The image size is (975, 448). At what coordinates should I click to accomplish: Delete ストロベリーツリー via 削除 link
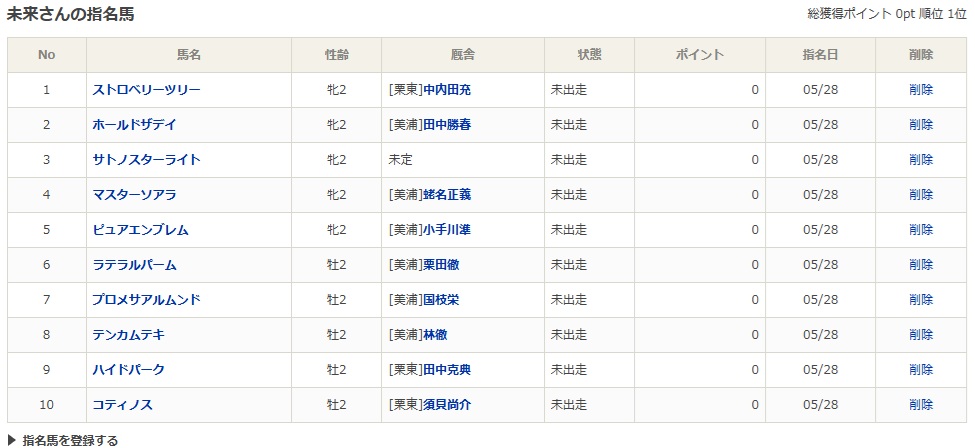(x=921, y=90)
